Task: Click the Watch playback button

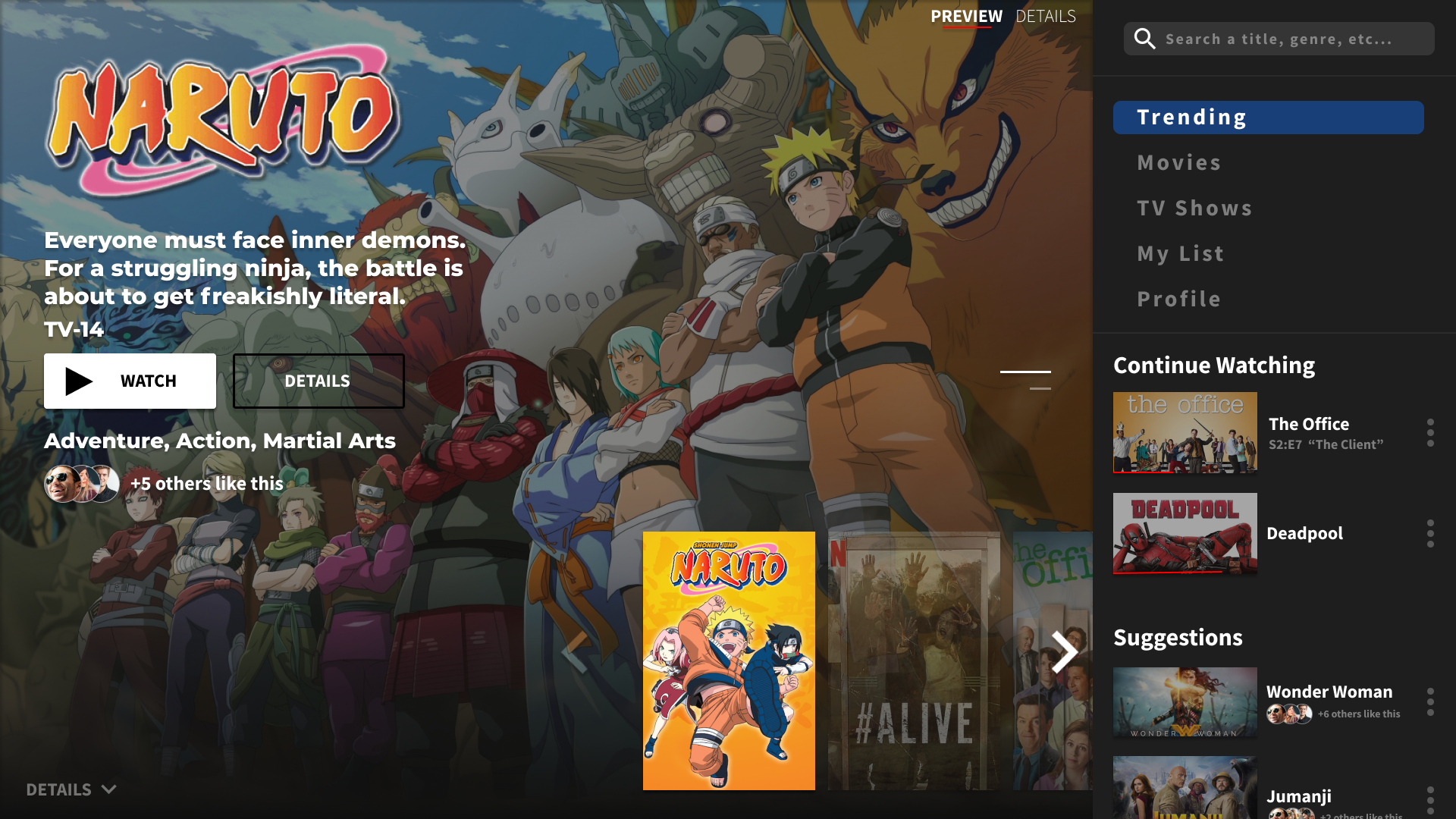Action: point(130,380)
